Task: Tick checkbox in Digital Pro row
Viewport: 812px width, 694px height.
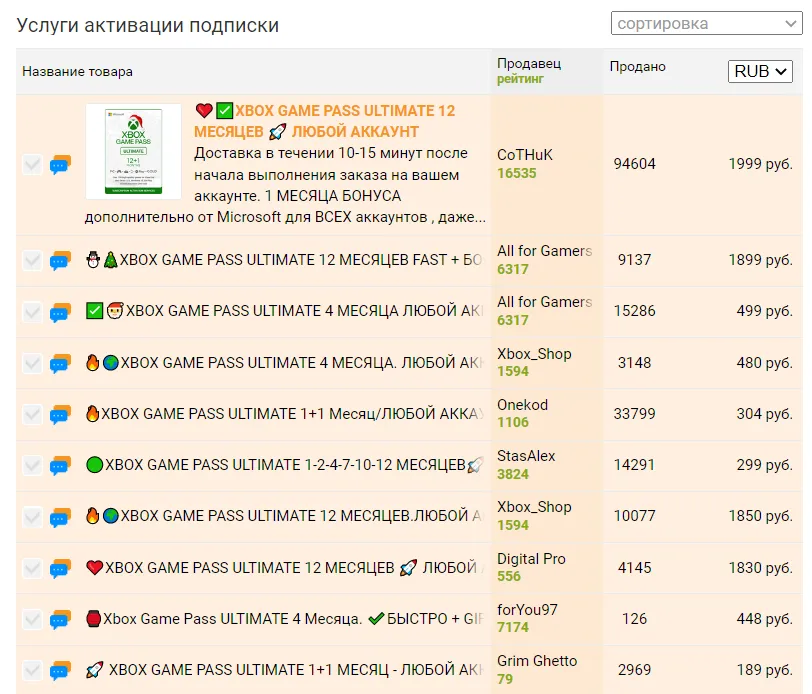Action: (32, 568)
